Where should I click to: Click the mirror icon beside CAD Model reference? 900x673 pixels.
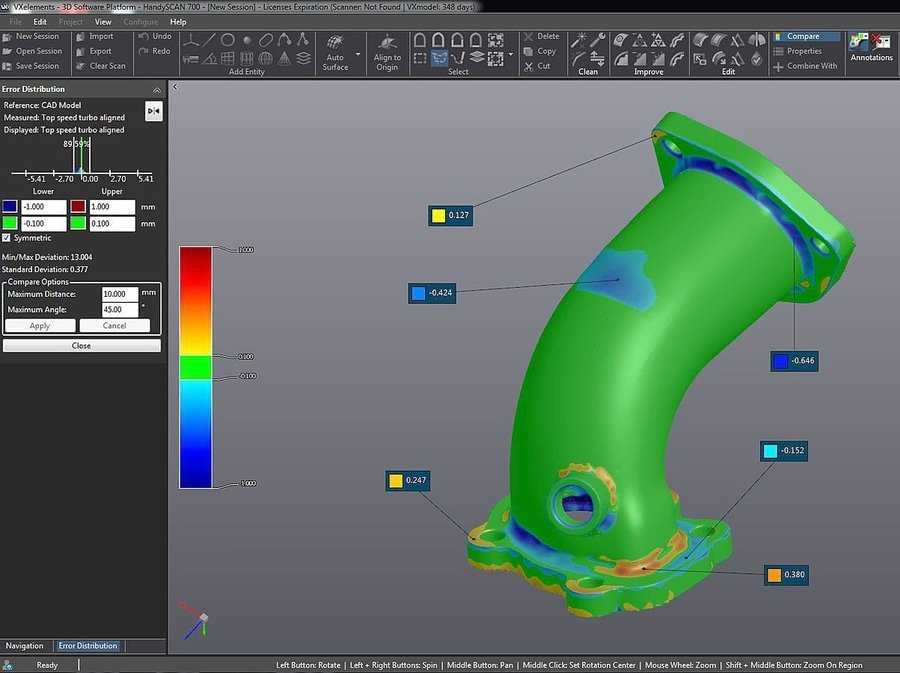coord(153,111)
